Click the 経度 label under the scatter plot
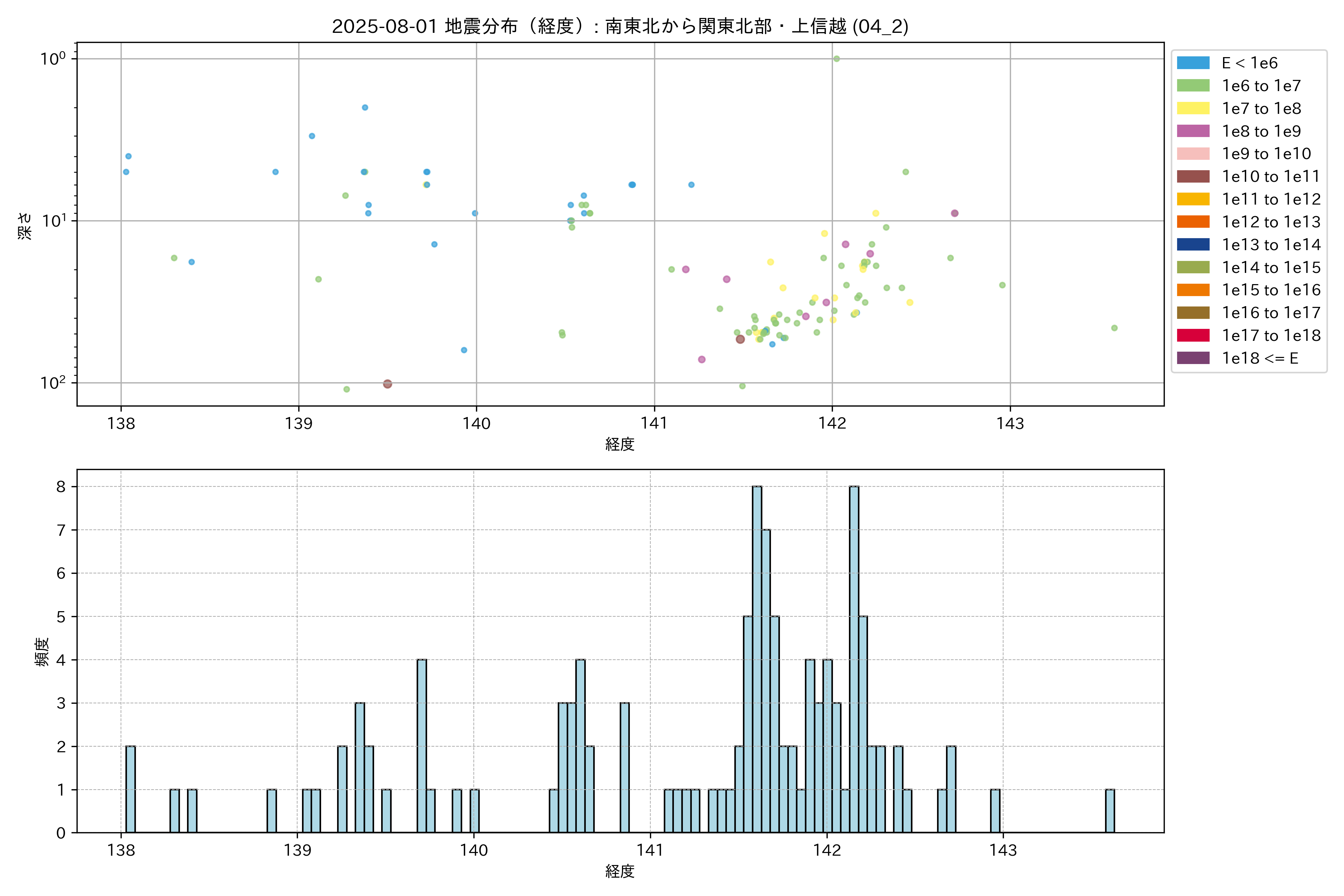The width and height of the screenshot is (1344, 896). tap(620, 444)
